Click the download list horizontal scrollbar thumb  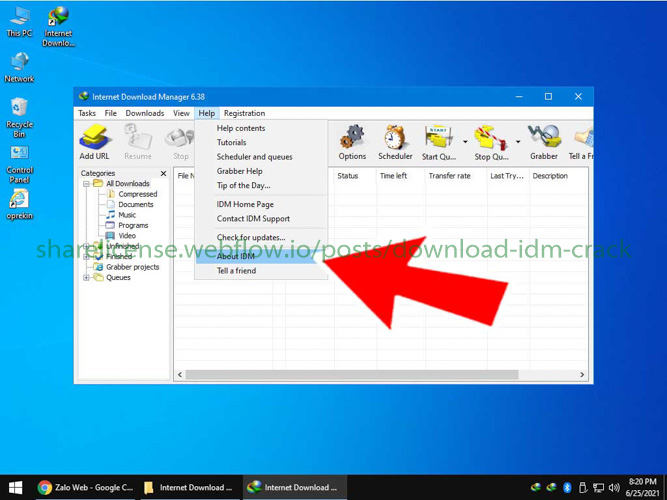[352, 374]
